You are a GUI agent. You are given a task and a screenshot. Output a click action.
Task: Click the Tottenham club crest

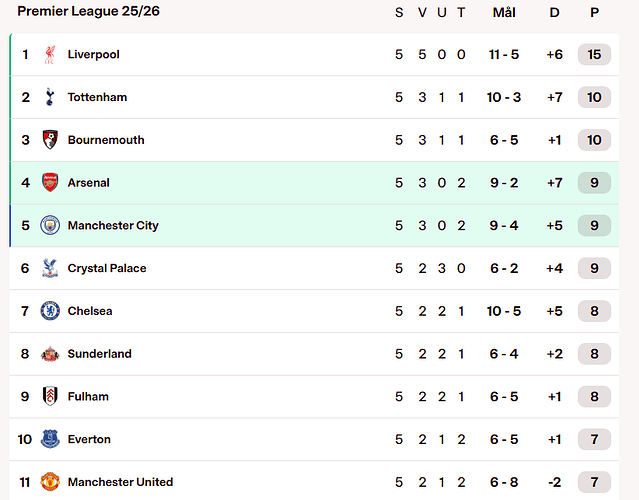pyautogui.click(x=50, y=98)
